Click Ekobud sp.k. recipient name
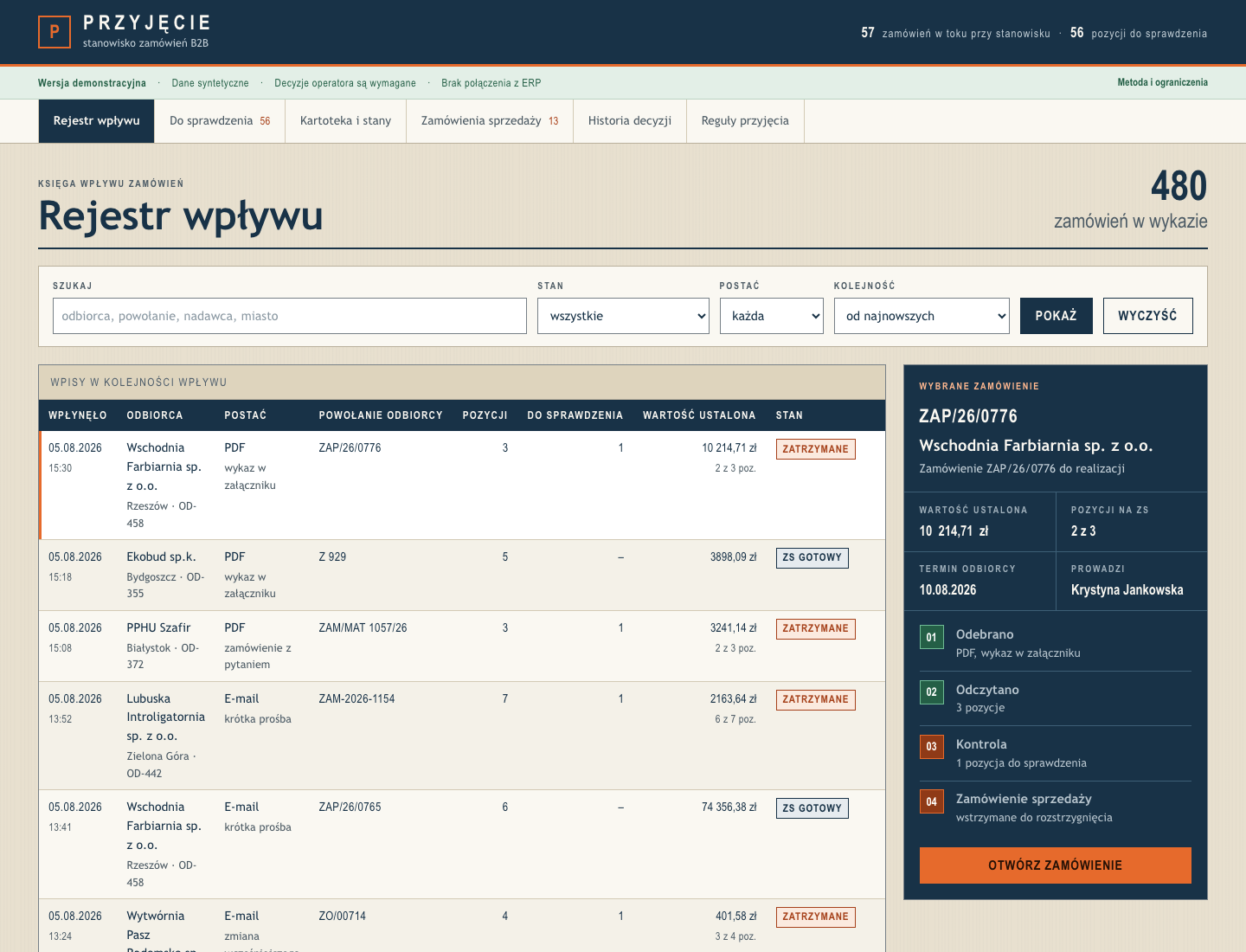The width and height of the screenshot is (1246, 952). click(161, 556)
